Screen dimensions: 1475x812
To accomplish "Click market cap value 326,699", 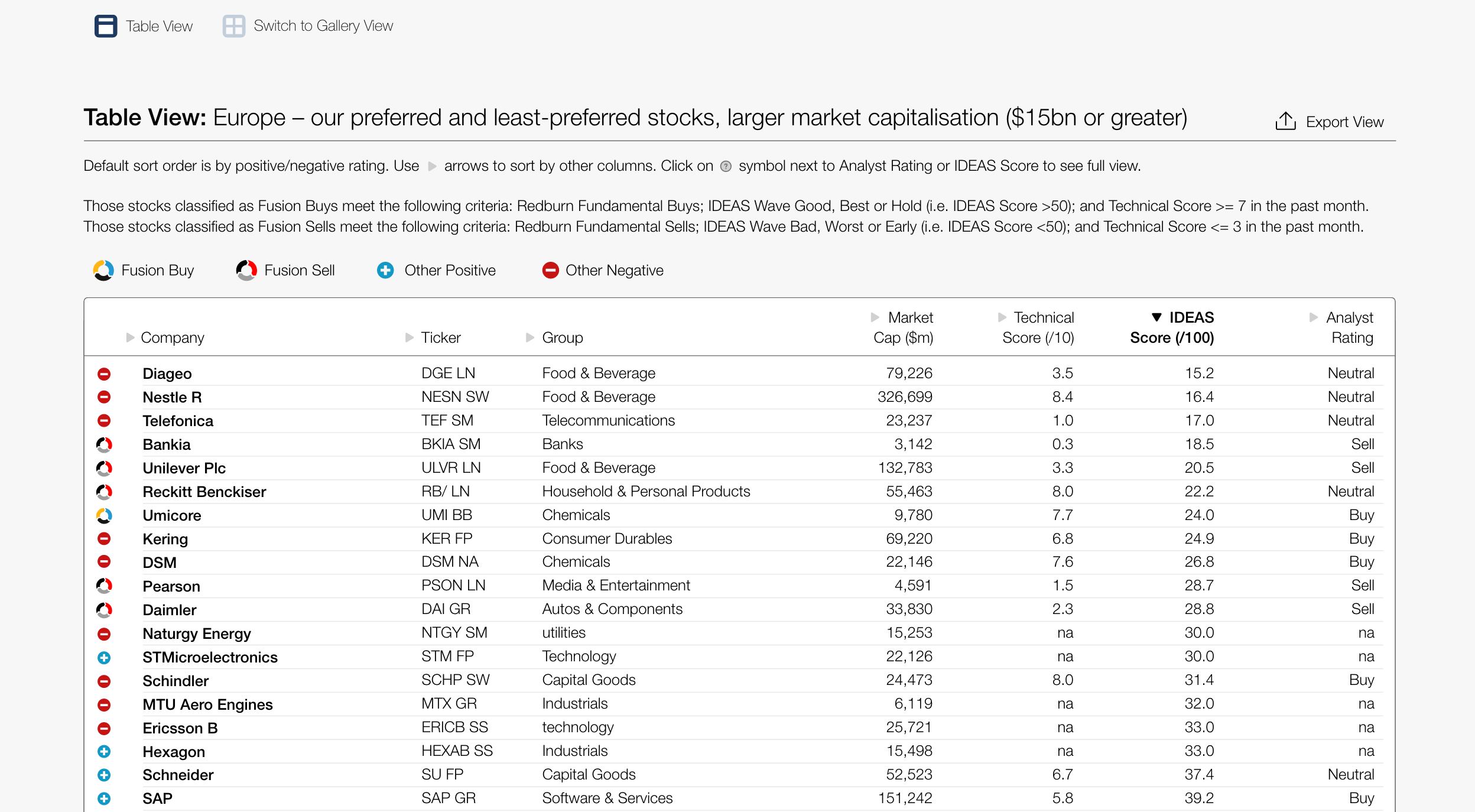I will (x=905, y=397).
